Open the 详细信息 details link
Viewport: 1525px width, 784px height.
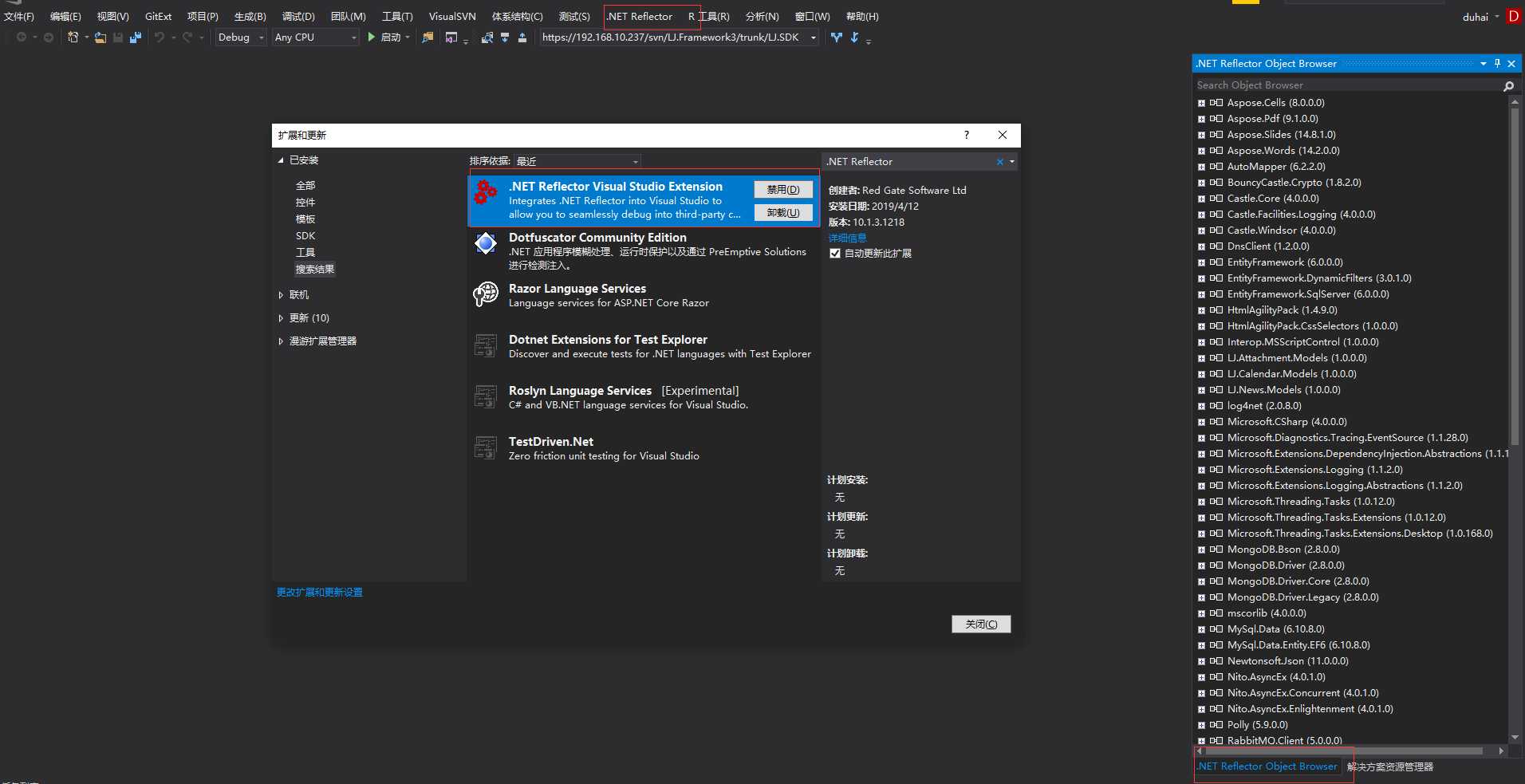[x=847, y=238]
